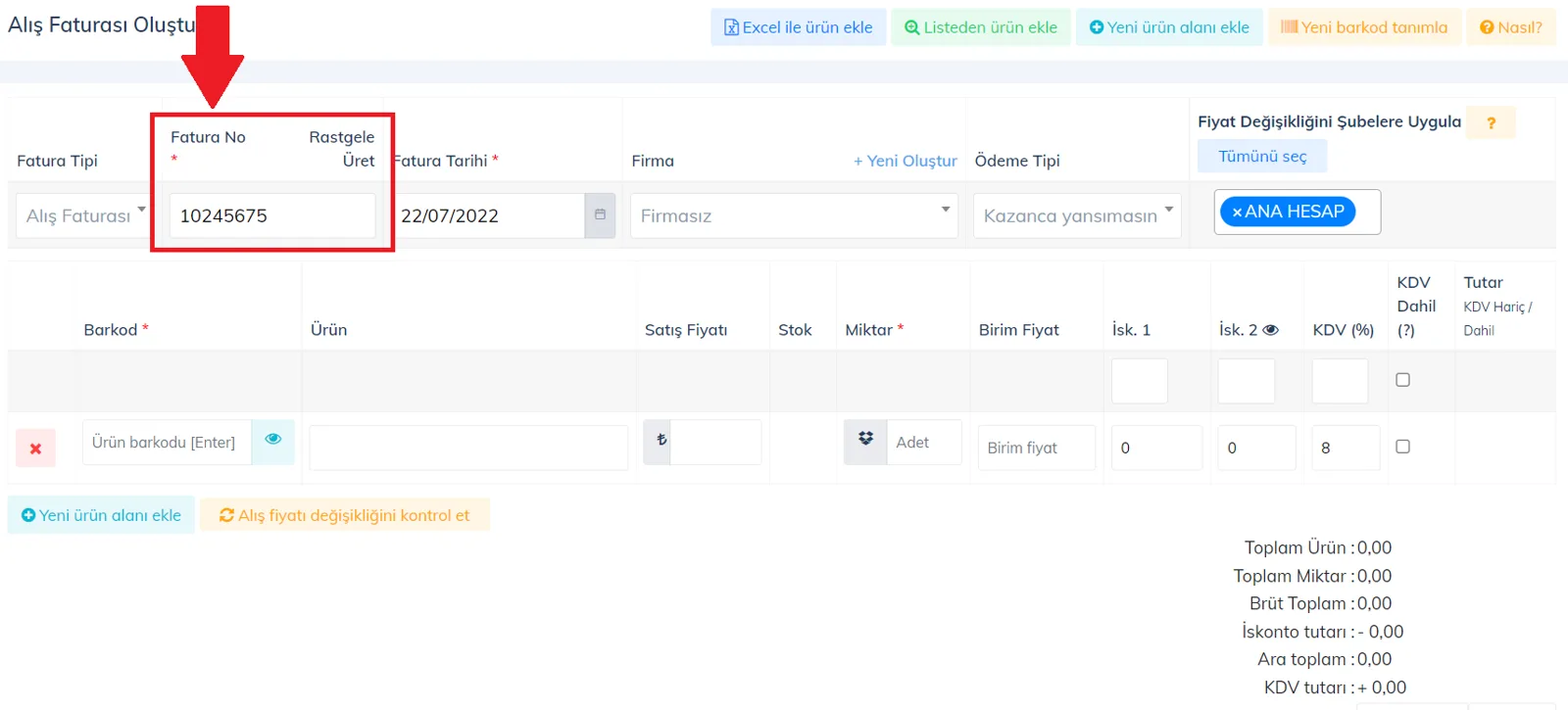
Task: Delete the product row with red X
Action: pos(35,449)
